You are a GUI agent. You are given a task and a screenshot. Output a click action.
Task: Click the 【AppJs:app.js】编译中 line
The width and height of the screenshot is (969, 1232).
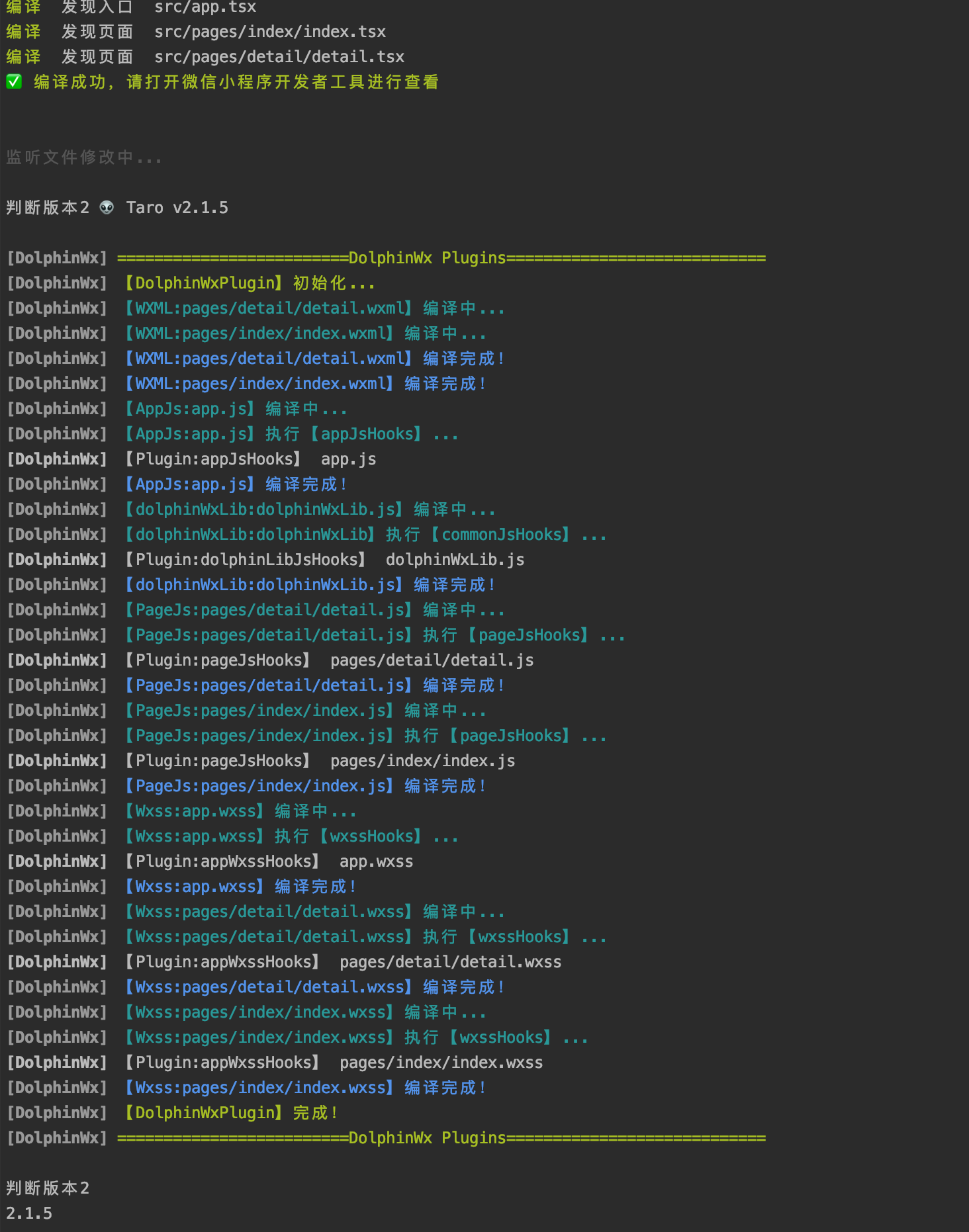pos(177,409)
